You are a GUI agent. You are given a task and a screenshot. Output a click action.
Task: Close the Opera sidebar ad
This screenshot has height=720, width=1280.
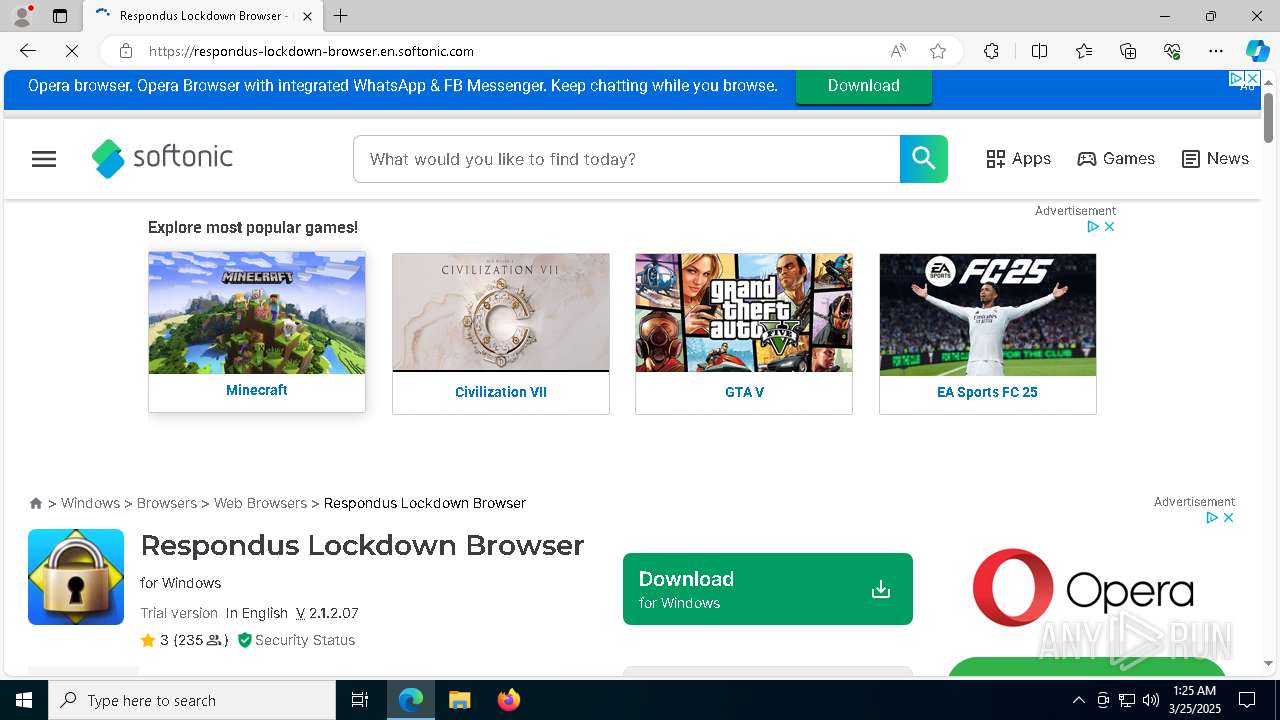[1228, 518]
